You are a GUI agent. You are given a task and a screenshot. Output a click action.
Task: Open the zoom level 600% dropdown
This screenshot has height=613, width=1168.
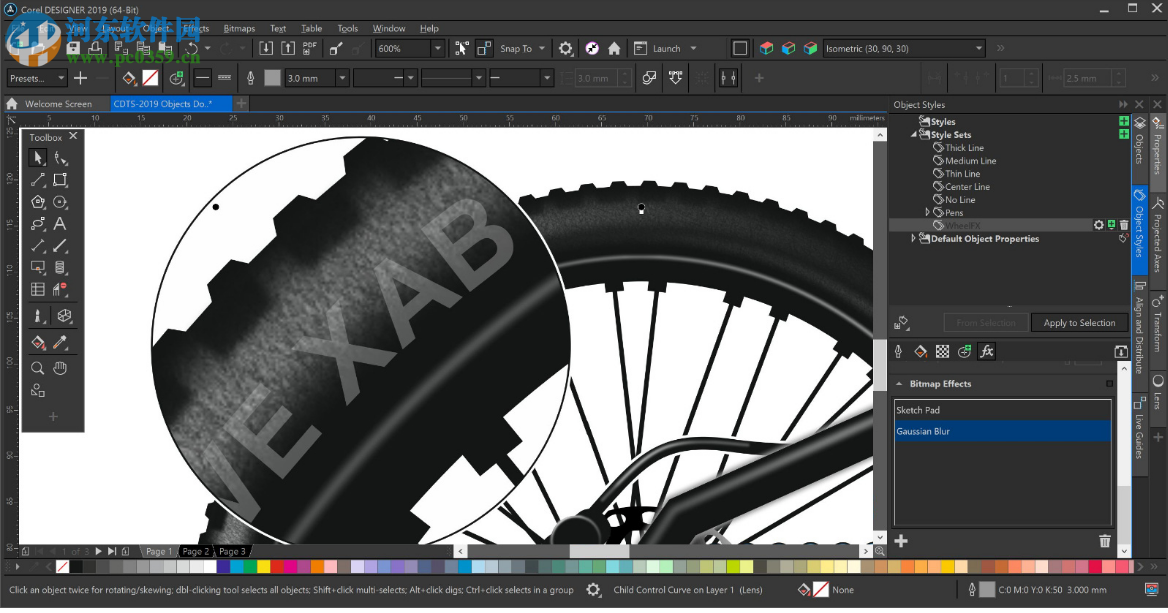pyautogui.click(x=436, y=47)
